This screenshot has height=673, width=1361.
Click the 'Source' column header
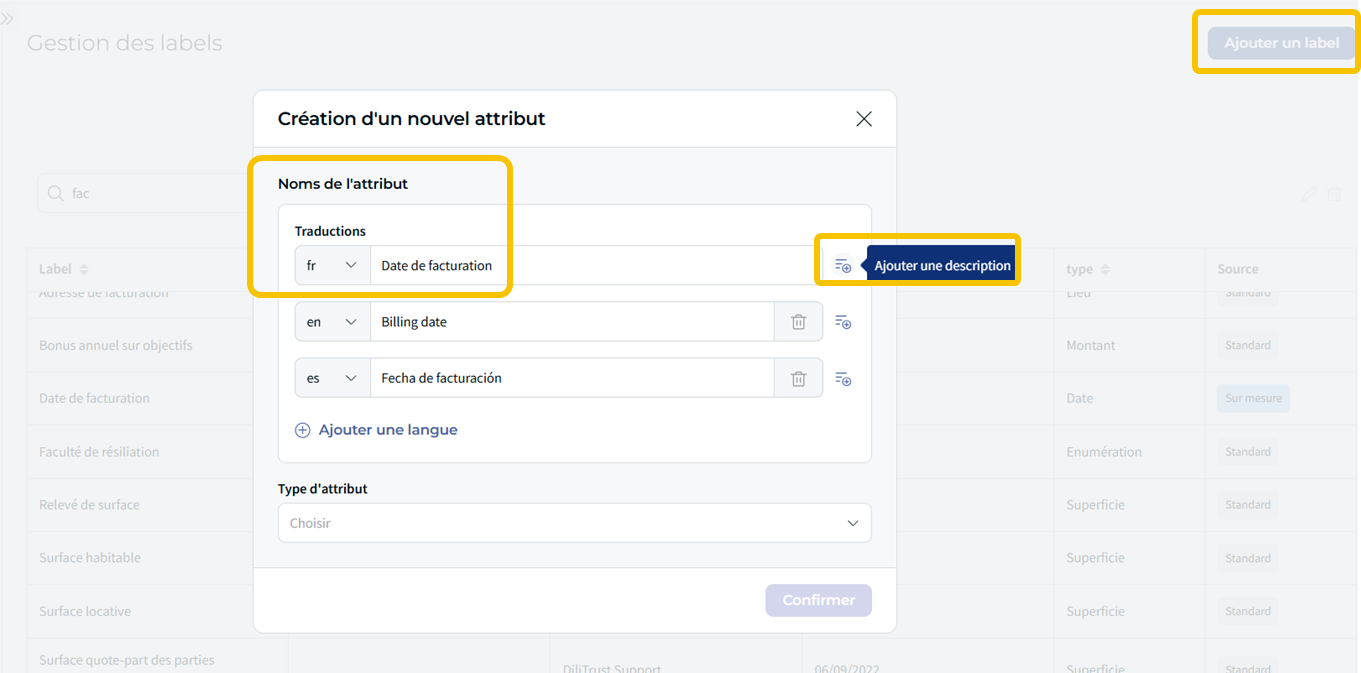pos(1238,269)
